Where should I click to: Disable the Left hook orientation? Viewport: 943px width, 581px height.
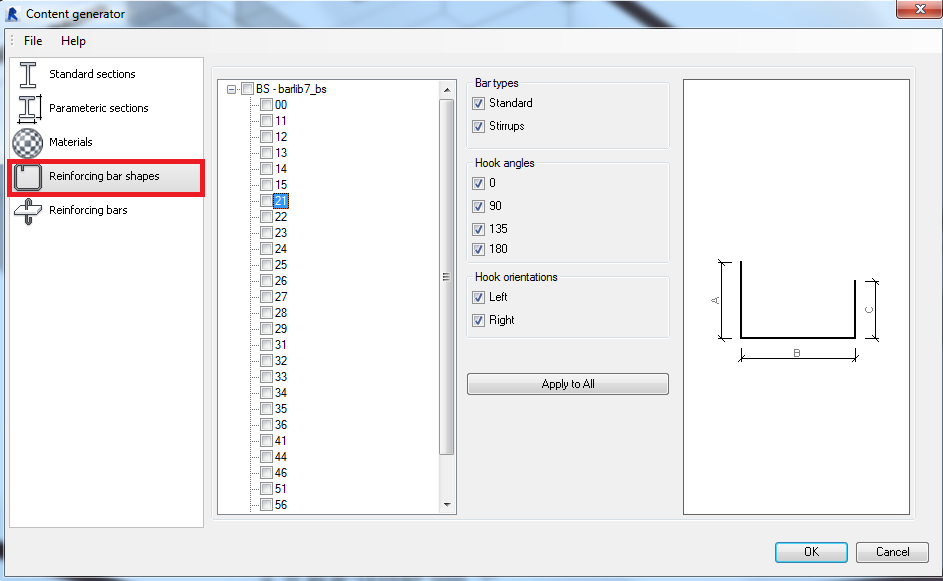click(x=478, y=297)
